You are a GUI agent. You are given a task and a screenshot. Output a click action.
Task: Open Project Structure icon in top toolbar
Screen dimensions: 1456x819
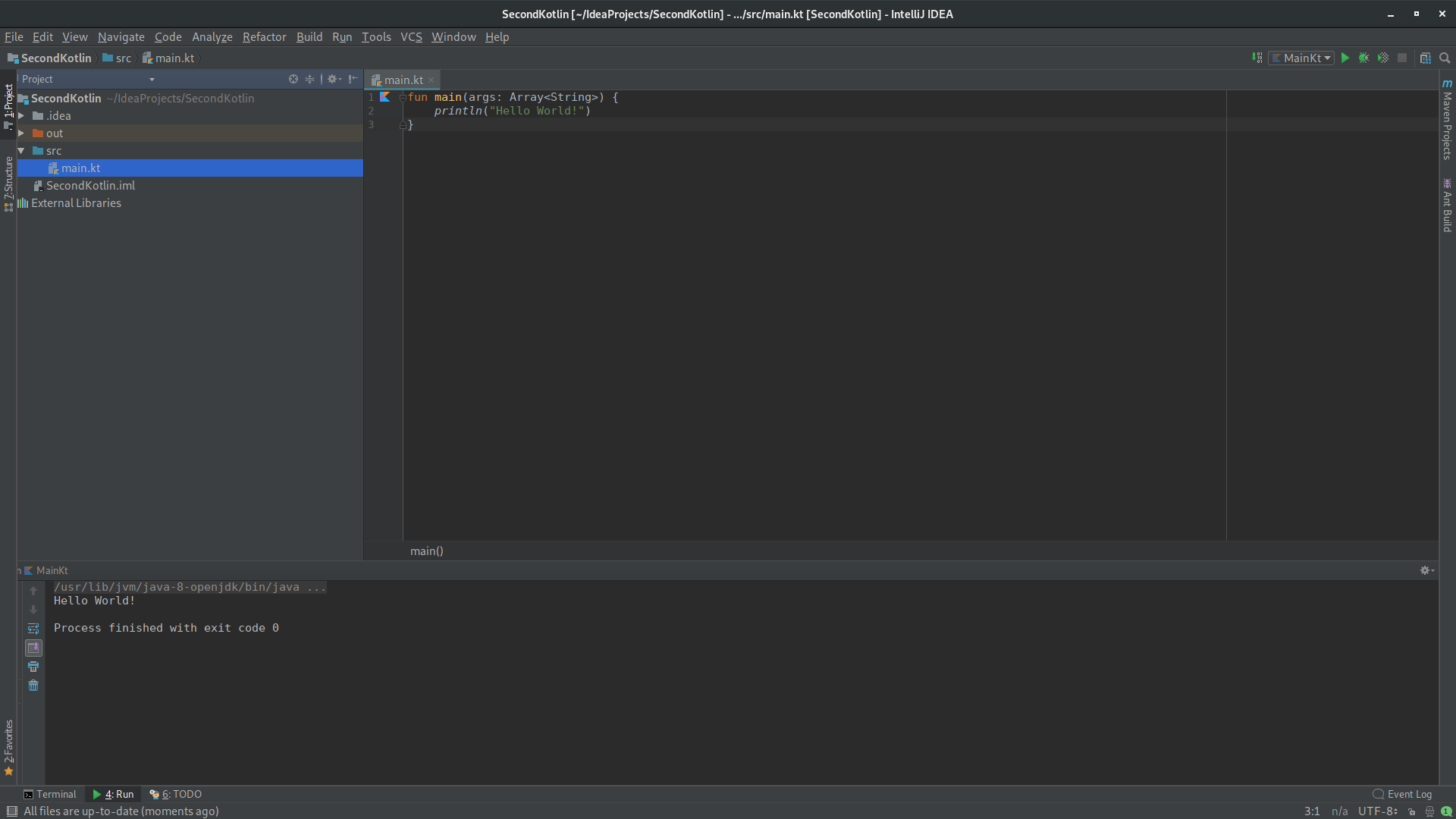1426,58
